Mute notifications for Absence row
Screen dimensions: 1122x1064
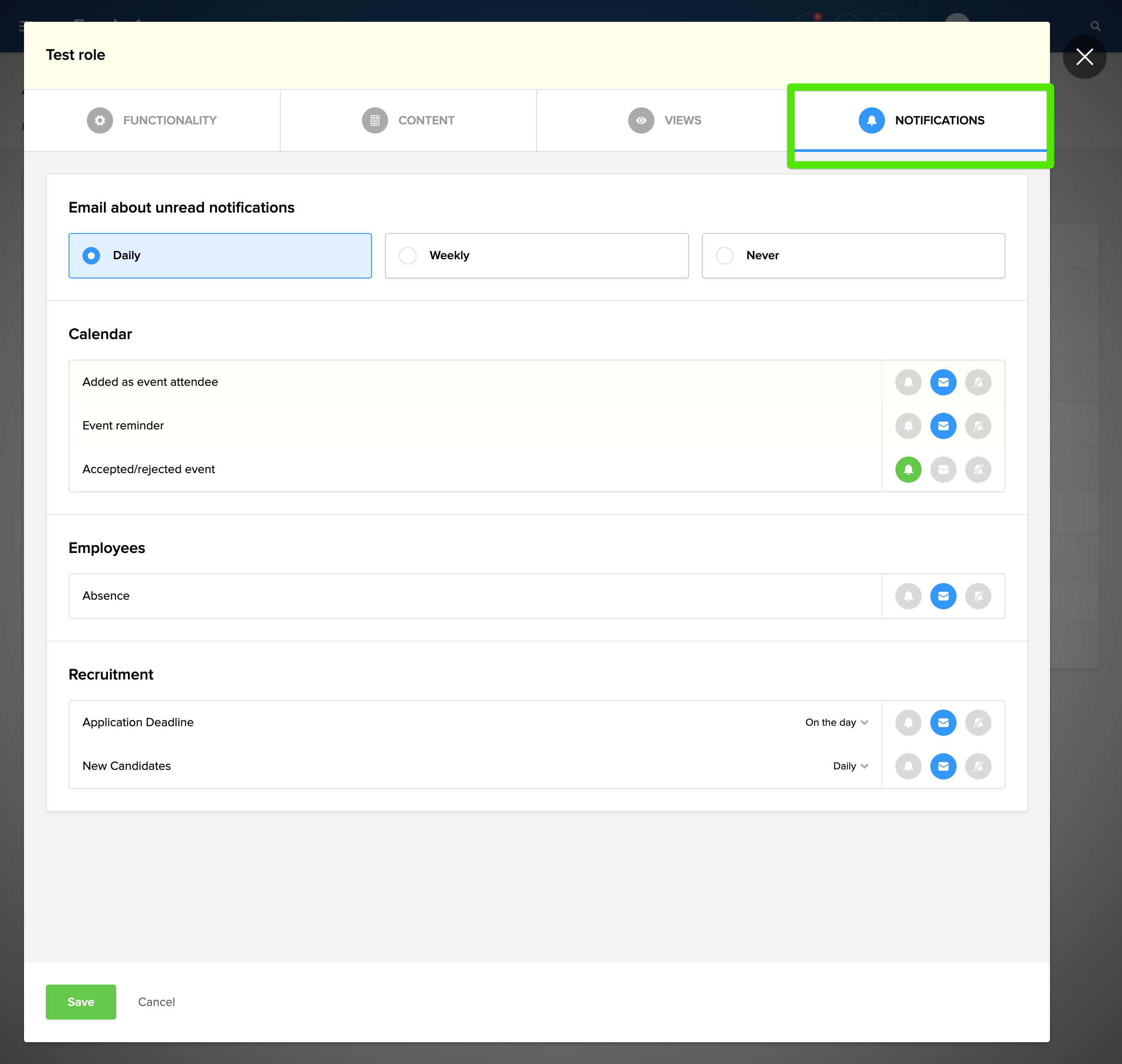[978, 596]
